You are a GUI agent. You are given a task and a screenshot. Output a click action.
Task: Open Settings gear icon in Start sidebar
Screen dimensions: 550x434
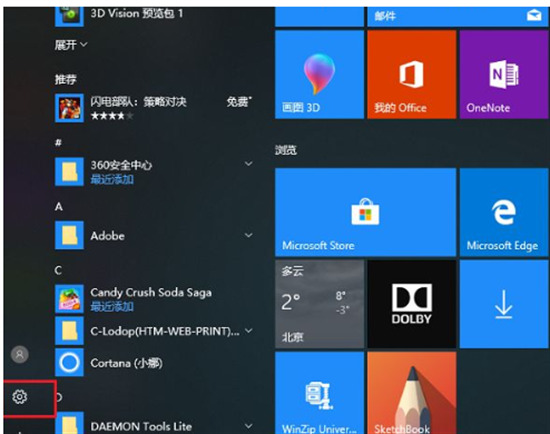click(x=20, y=397)
